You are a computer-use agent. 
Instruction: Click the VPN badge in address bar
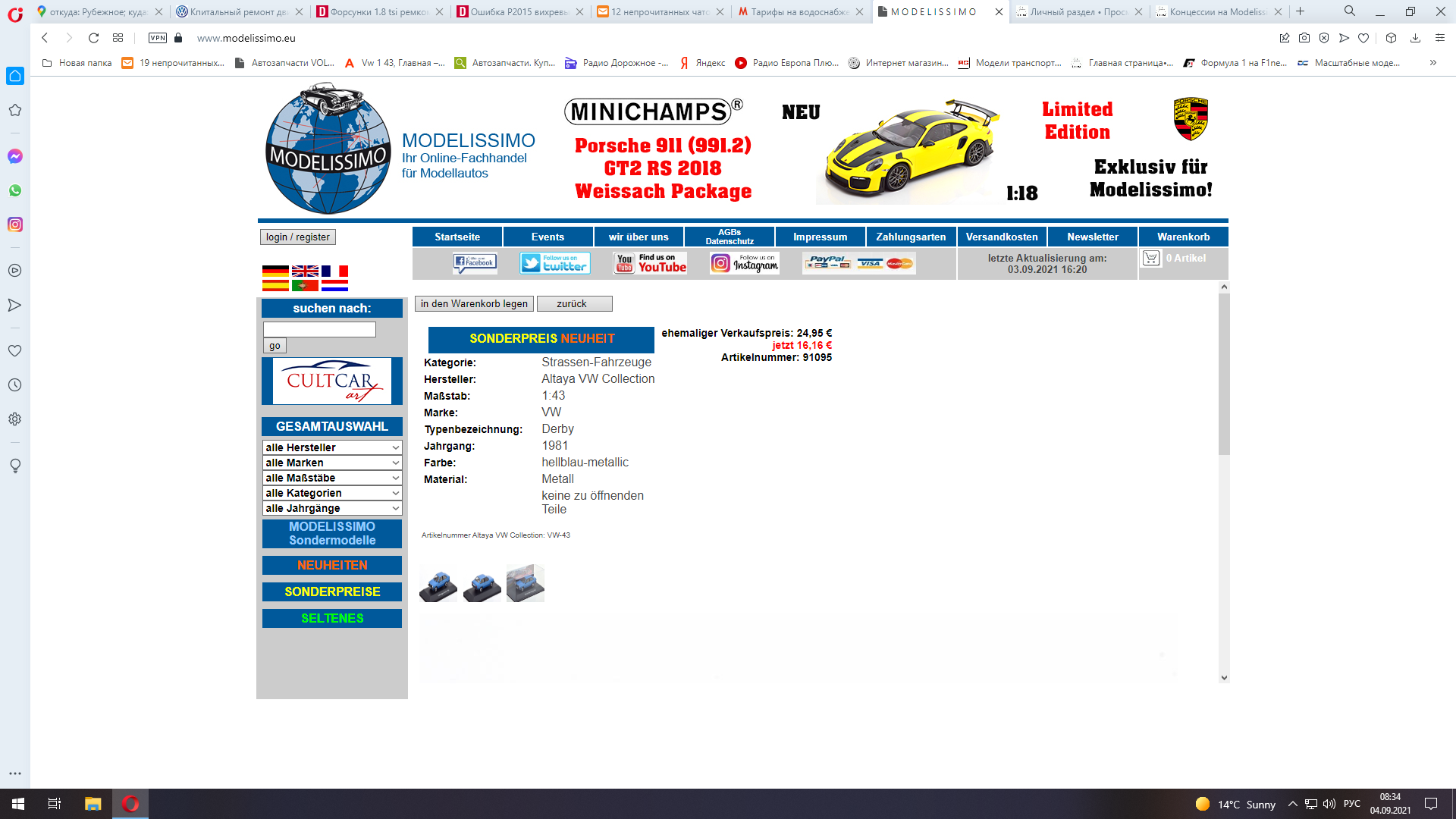point(158,38)
